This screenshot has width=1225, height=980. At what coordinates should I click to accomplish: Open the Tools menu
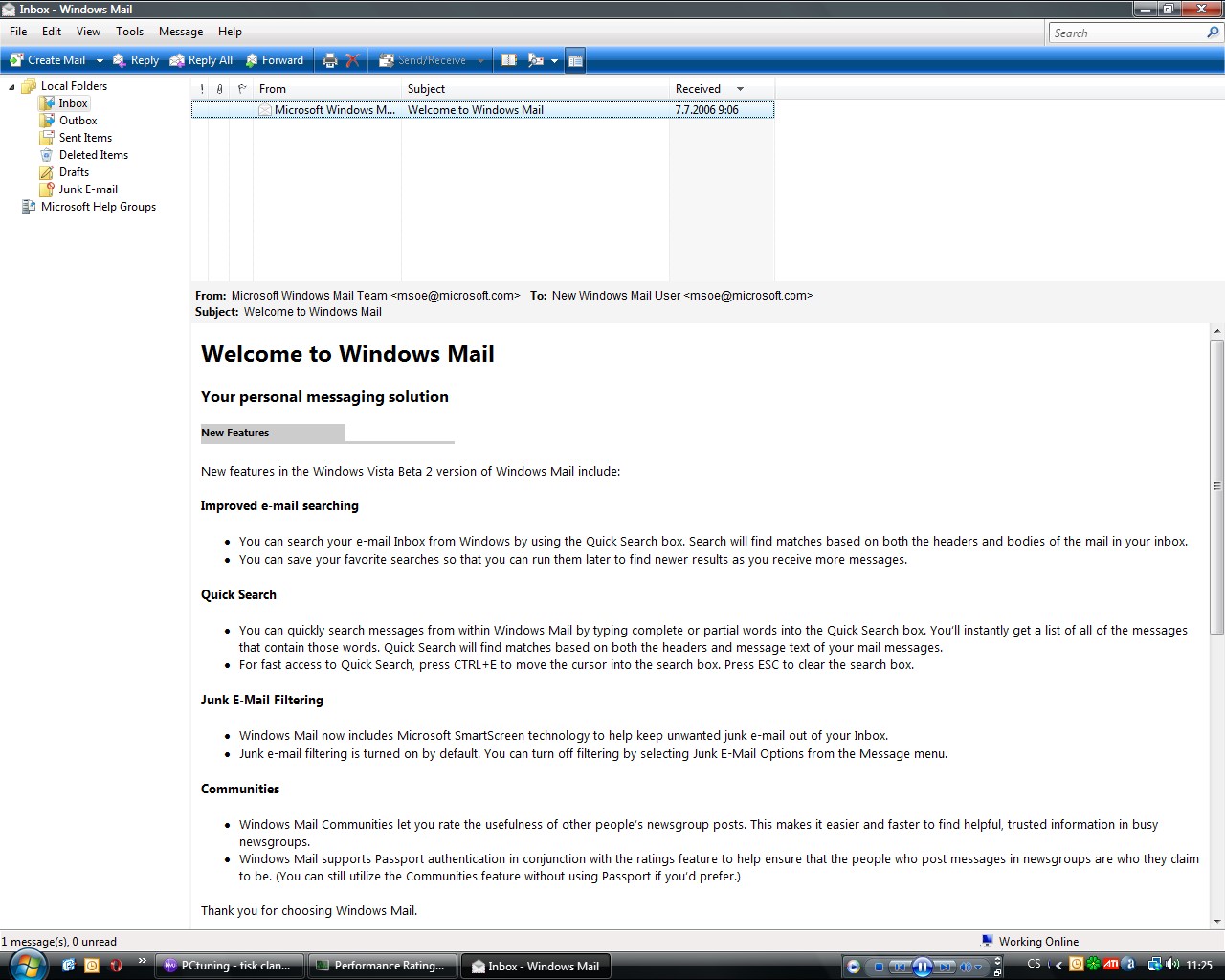point(129,32)
